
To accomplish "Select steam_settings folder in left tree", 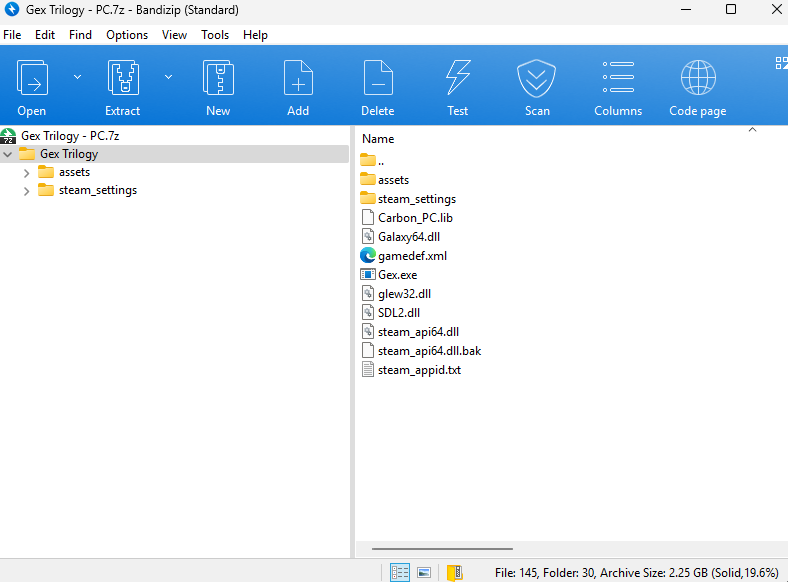I will (97, 190).
